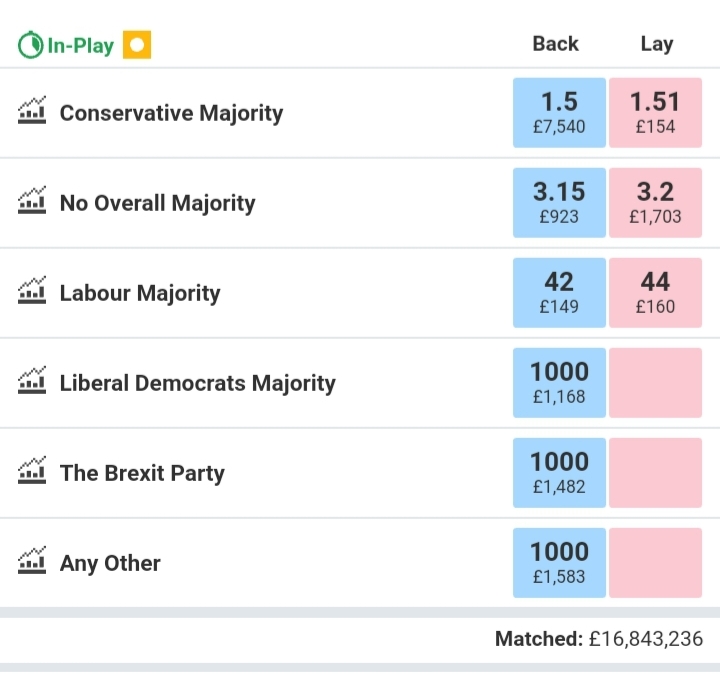
Task: Back Conservative Majority at 1.5
Action: pyautogui.click(x=559, y=113)
